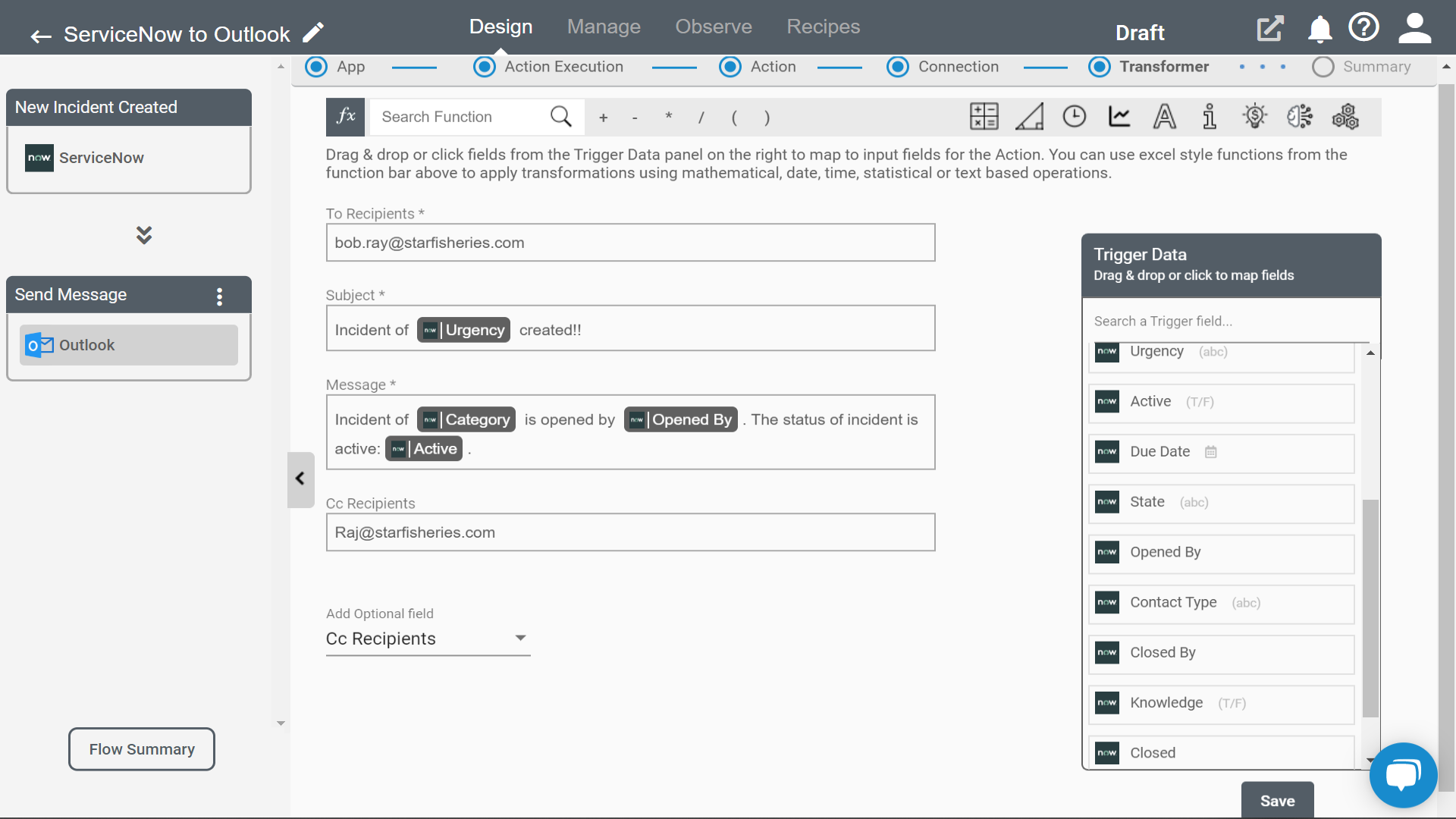Image resolution: width=1456 pixels, height=819 pixels.
Task: Select the Transformer step radio
Action: [1100, 67]
